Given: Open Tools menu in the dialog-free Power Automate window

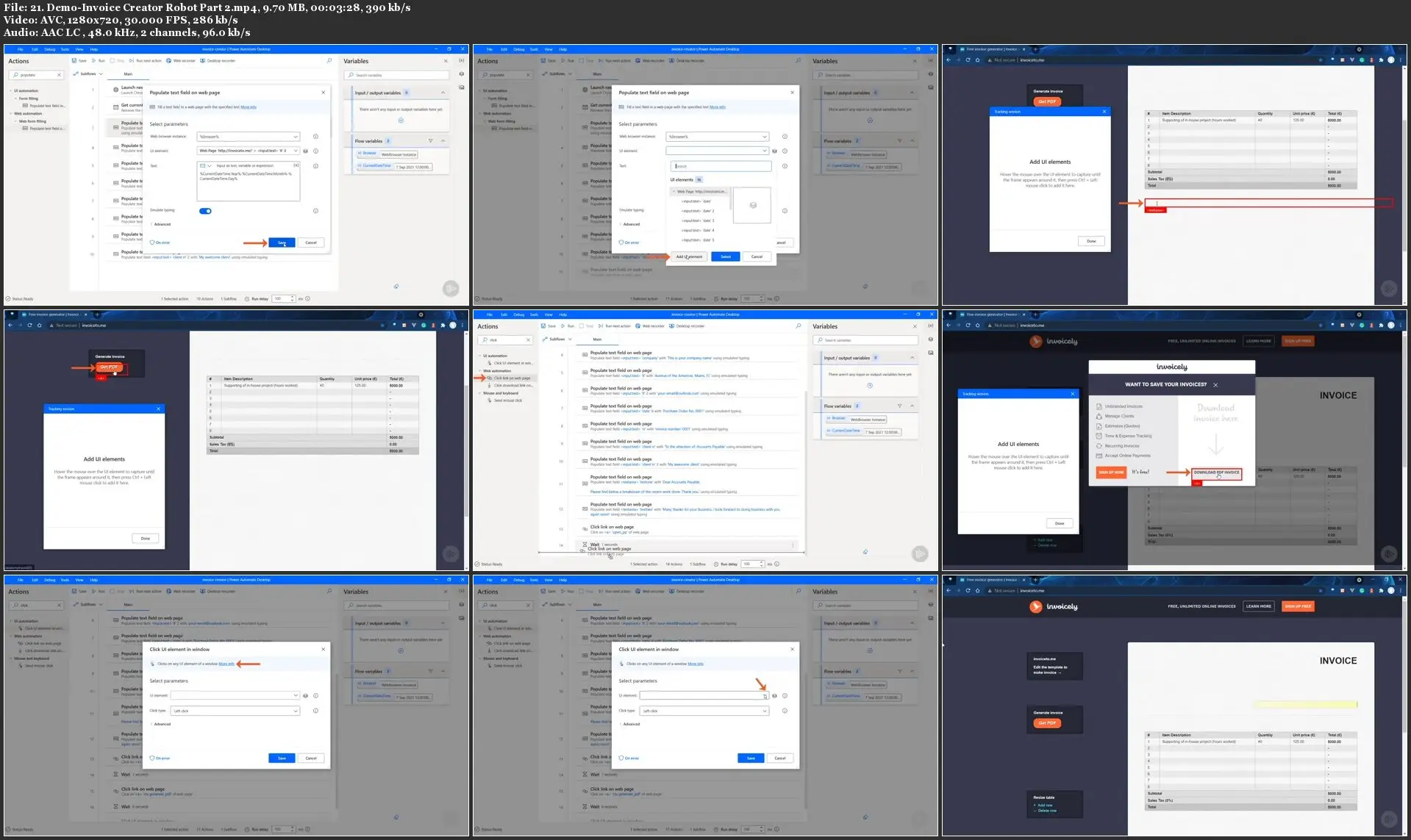Looking at the screenshot, I should coord(534,315).
